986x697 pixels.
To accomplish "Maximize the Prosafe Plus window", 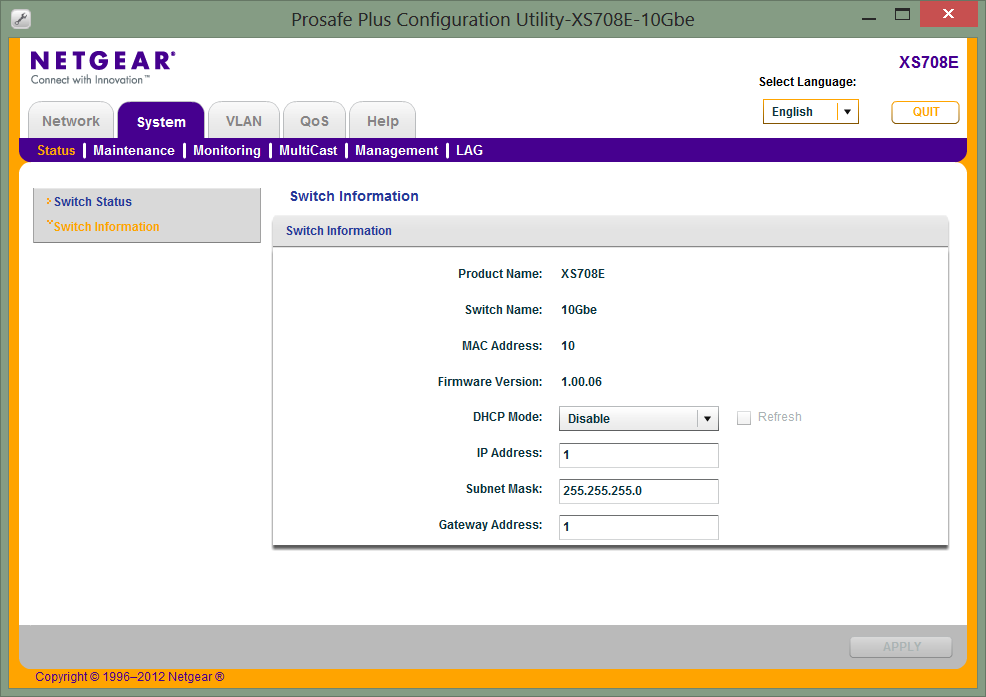I will 902,14.
